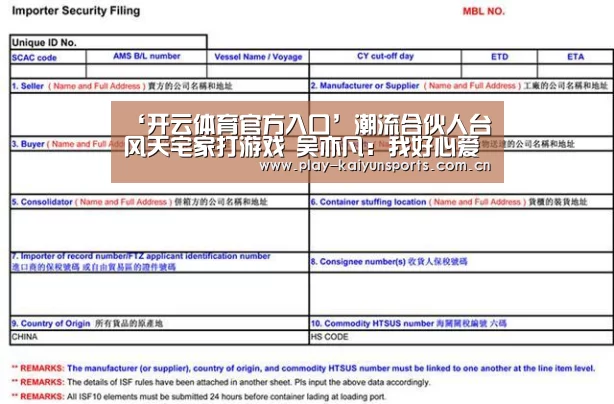The width and height of the screenshot is (614, 404).
Task: Select the empty cell under CY cut-off day
Action: 385,71
